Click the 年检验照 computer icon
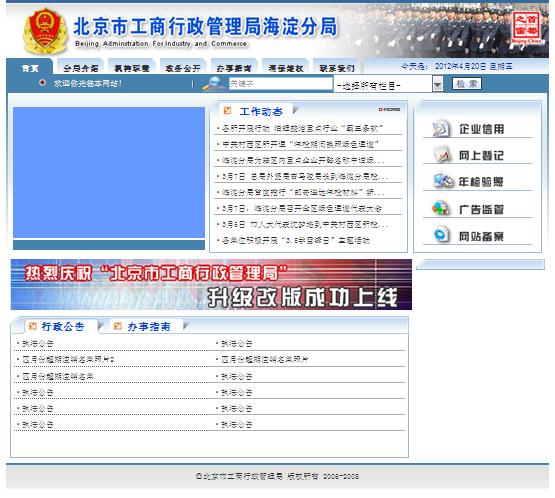Viewport: 555px width, 498px height. 443,181
